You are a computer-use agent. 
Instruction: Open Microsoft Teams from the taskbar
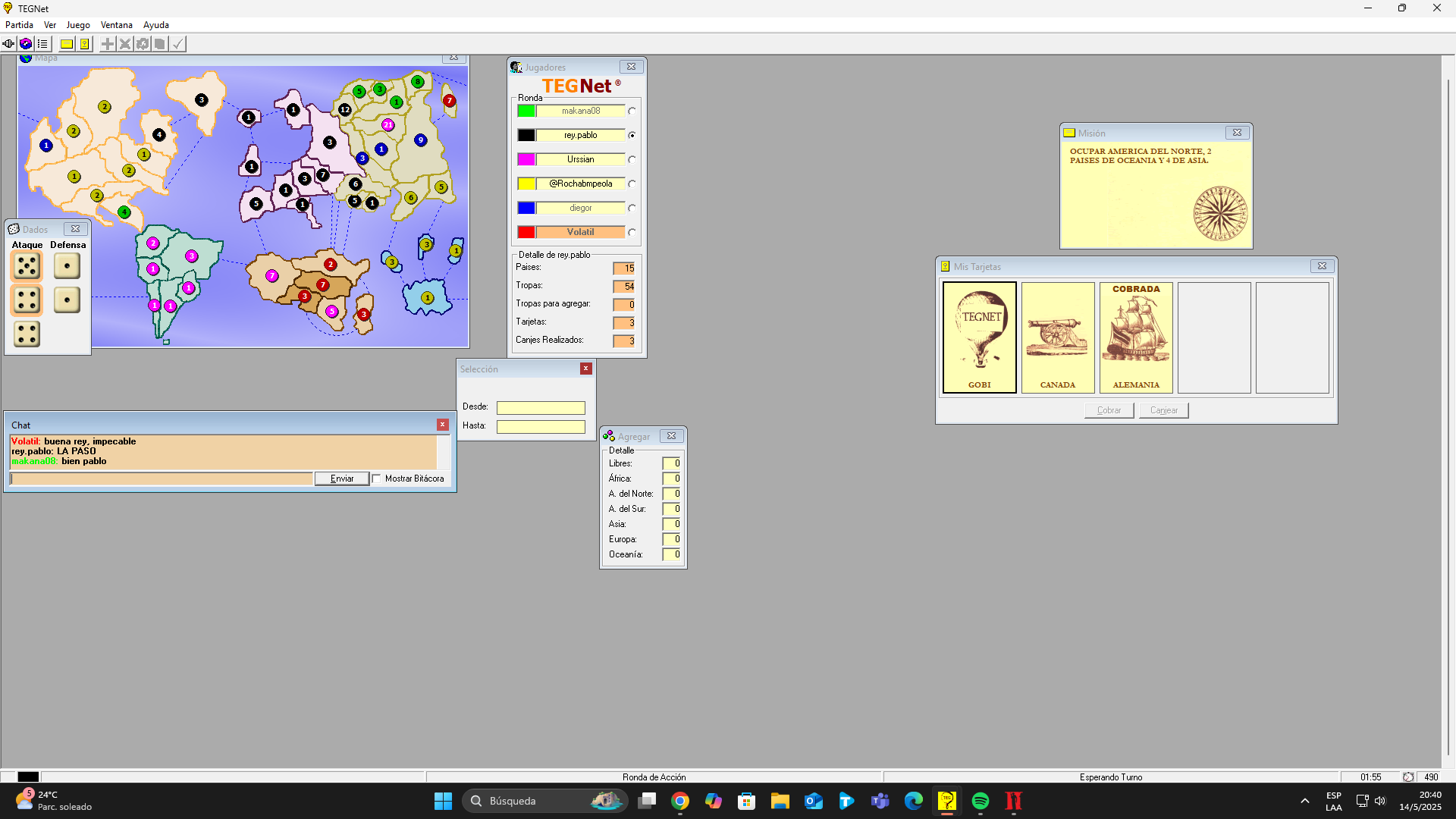pyautogui.click(x=880, y=801)
